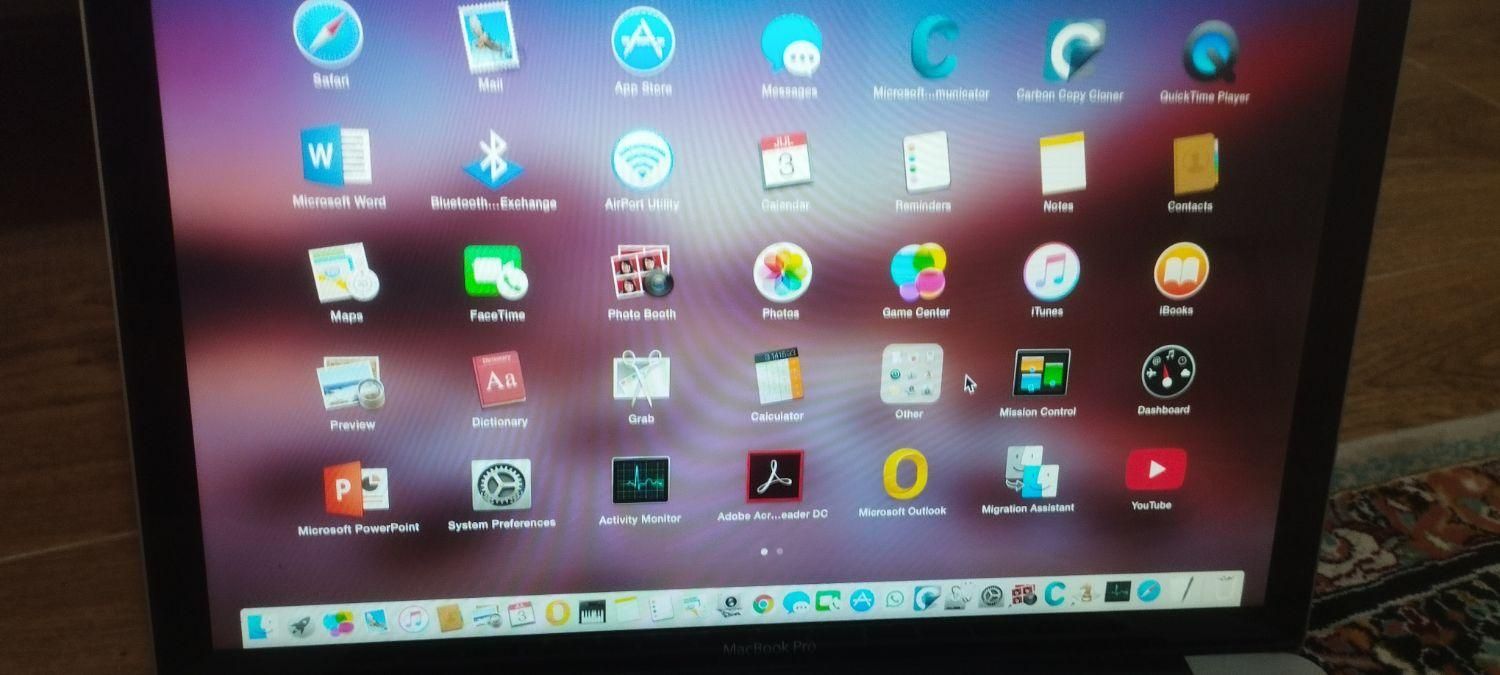Click the Launchpad rocket in the Dock
This screenshot has height=675, width=1500.
(299, 626)
